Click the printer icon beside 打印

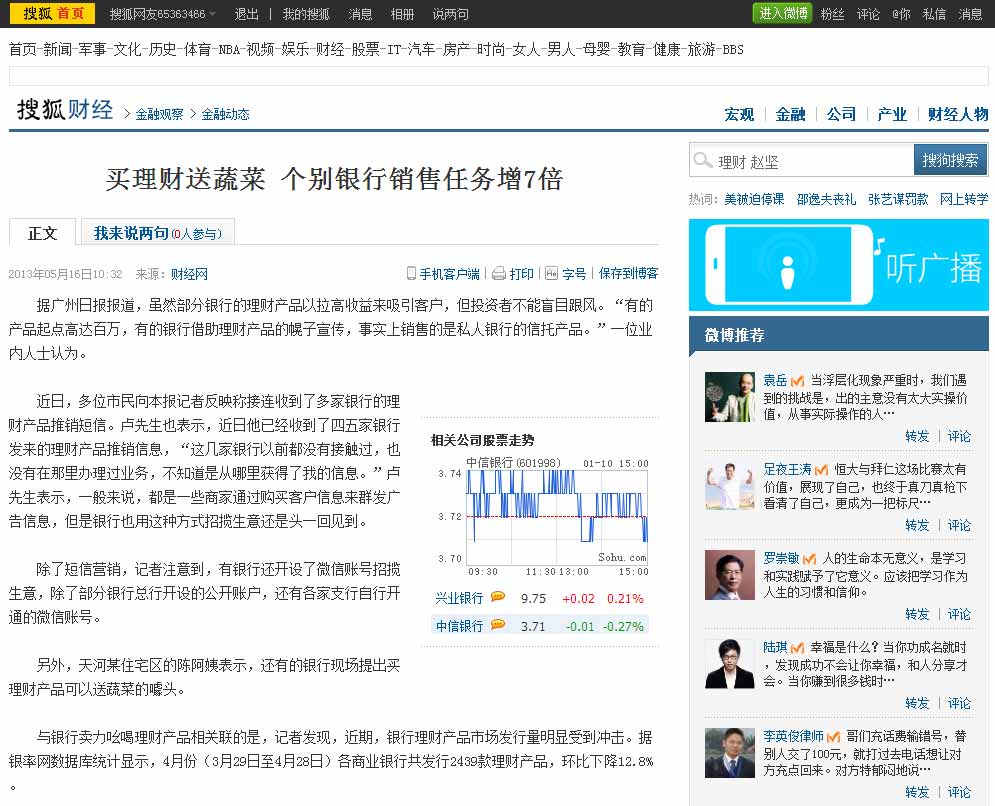[499, 274]
